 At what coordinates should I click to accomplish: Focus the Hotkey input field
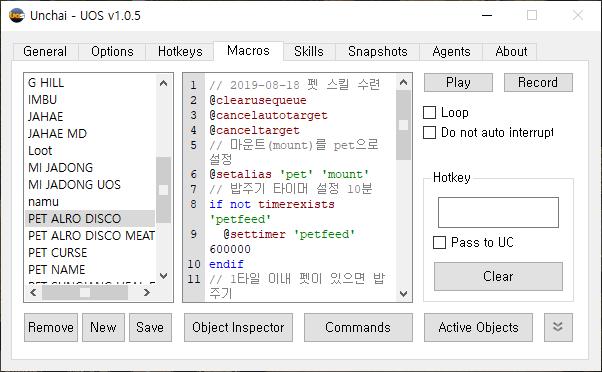498,212
